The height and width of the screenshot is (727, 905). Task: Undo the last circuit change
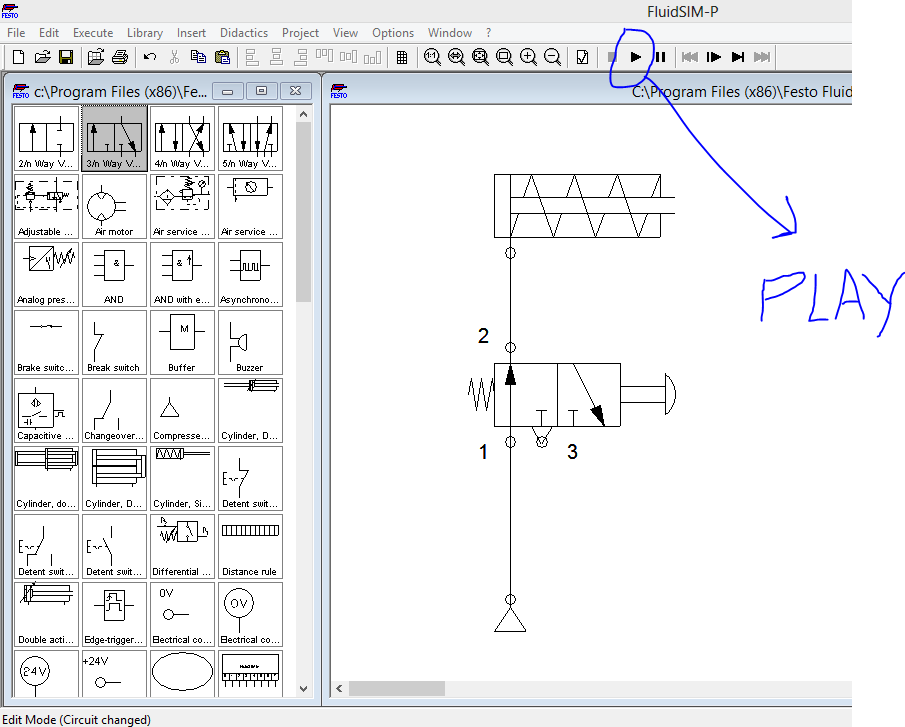click(x=147, y=57)
